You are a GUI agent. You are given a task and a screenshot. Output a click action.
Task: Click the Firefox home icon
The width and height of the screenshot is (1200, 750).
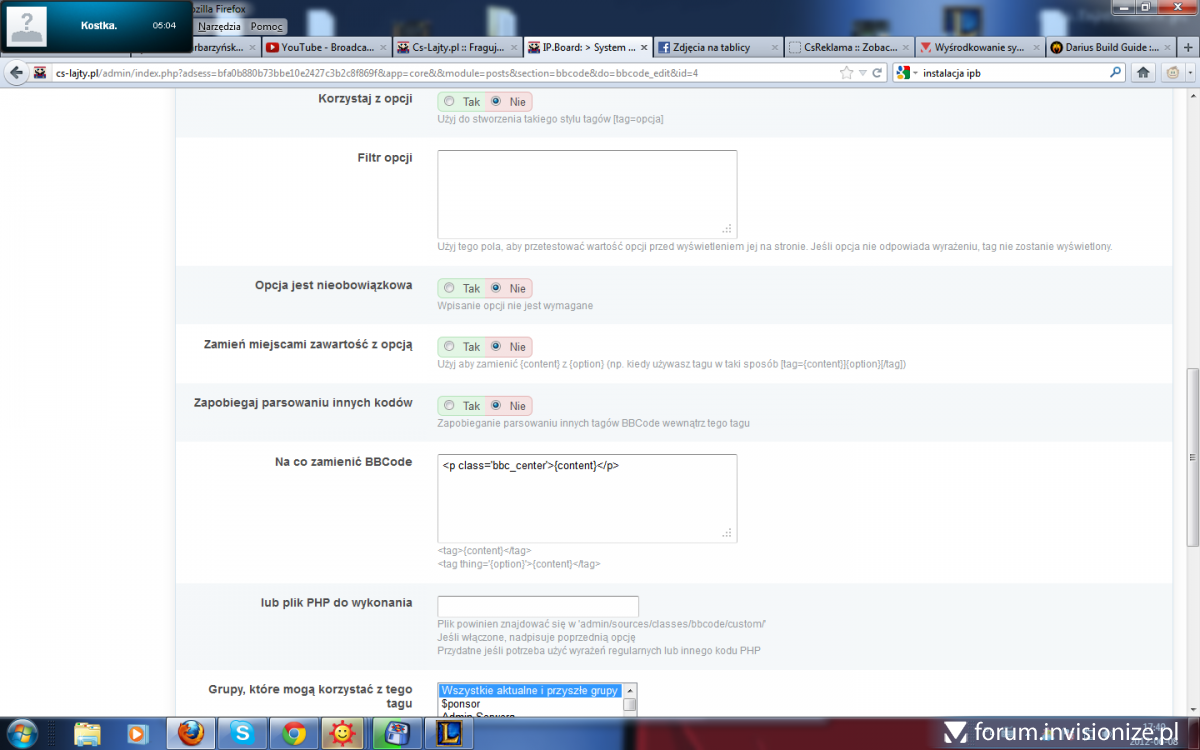tap(1143, 73)
